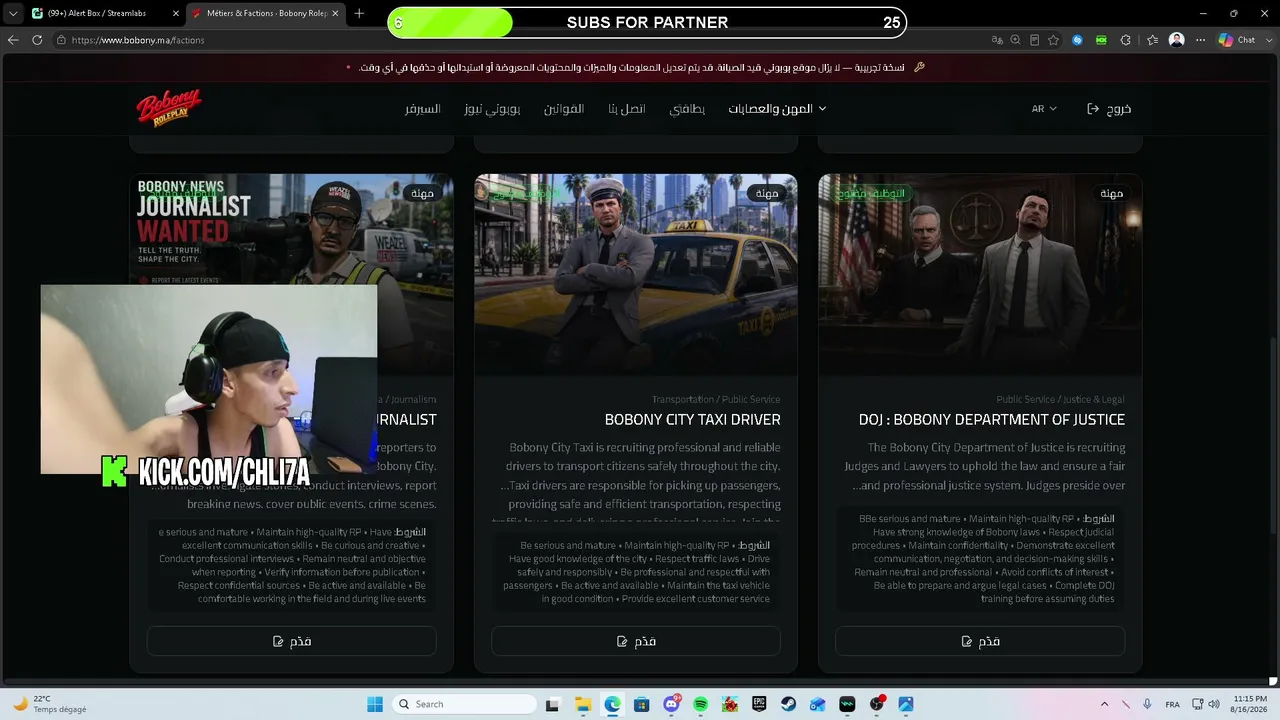1280x720 pixels.
Task: Click the taskbar Search box
Action: [x=465, y=704]
